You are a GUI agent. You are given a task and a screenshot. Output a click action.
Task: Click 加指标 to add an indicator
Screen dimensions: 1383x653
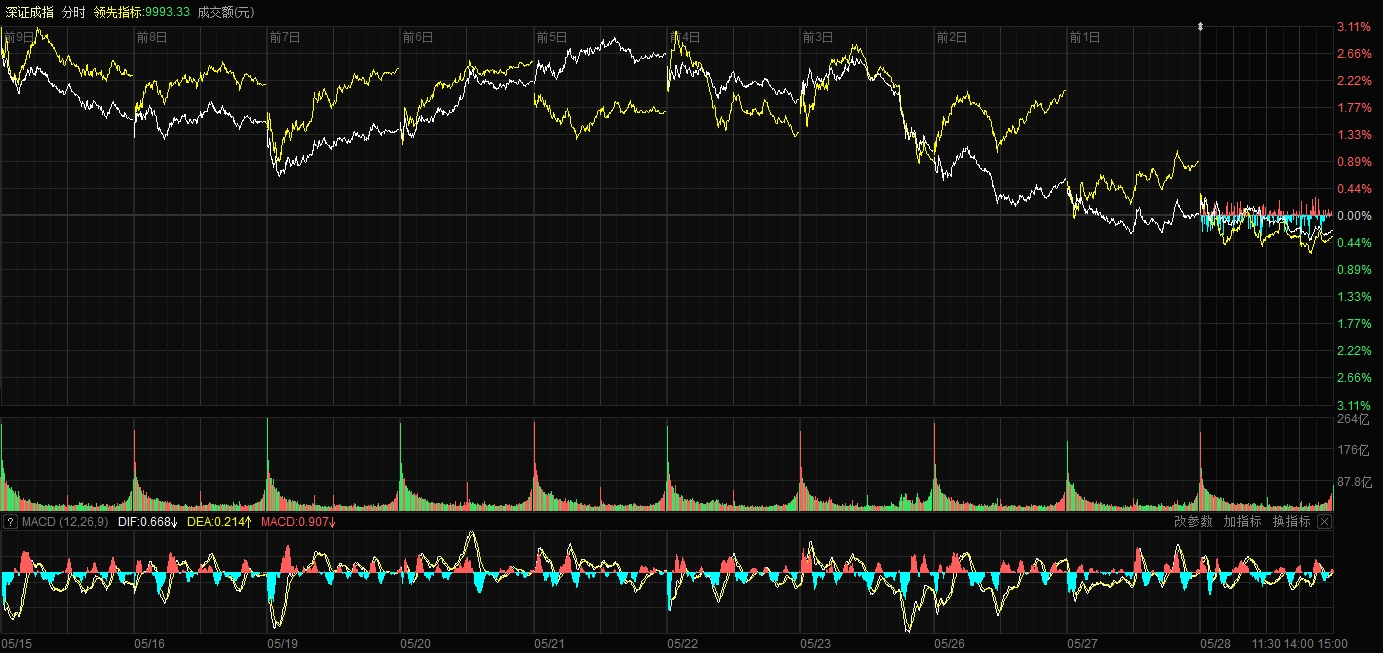click(x=1242, y=522)
